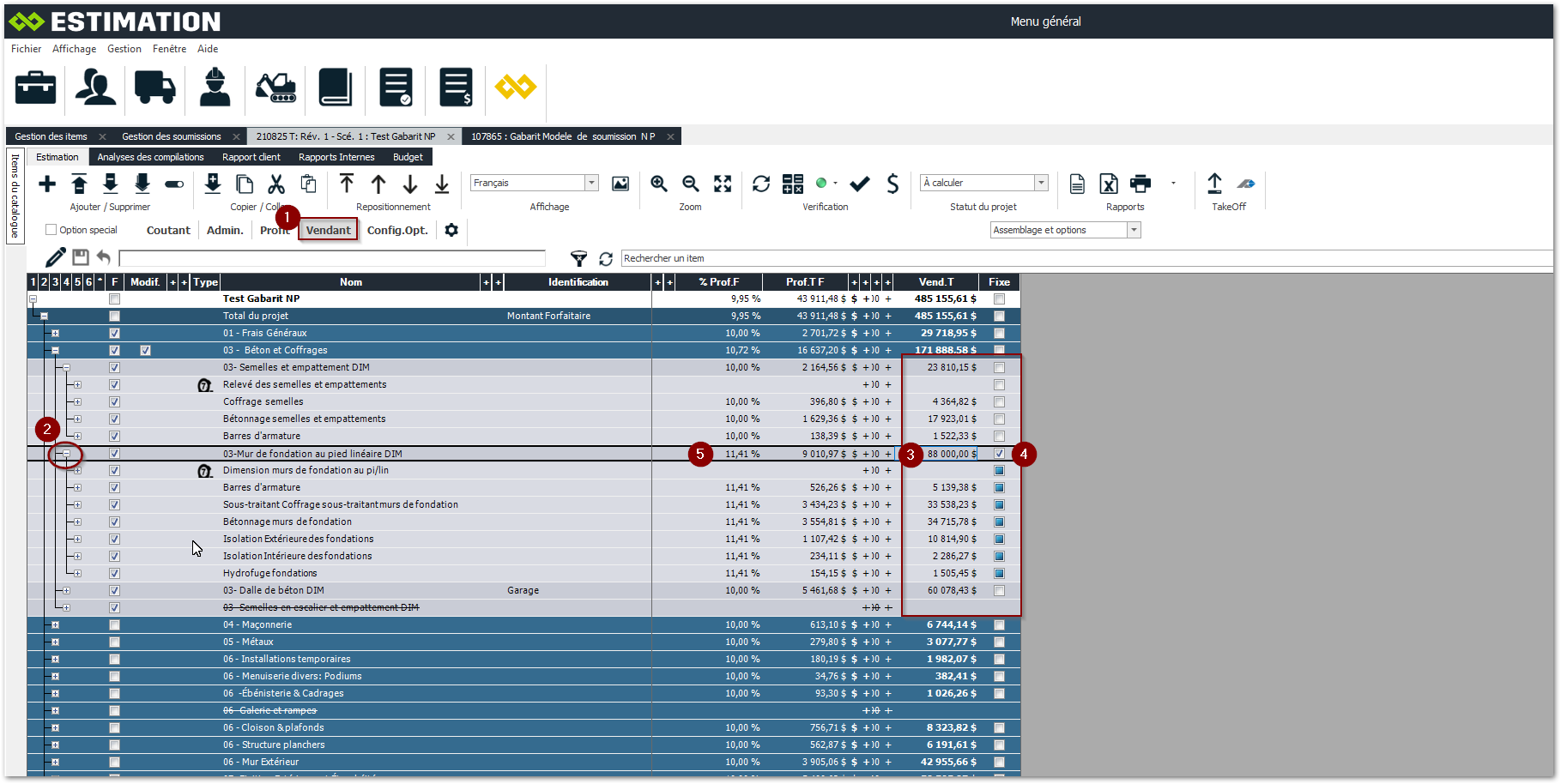Open the delivery truck icon

pos(154,87)
